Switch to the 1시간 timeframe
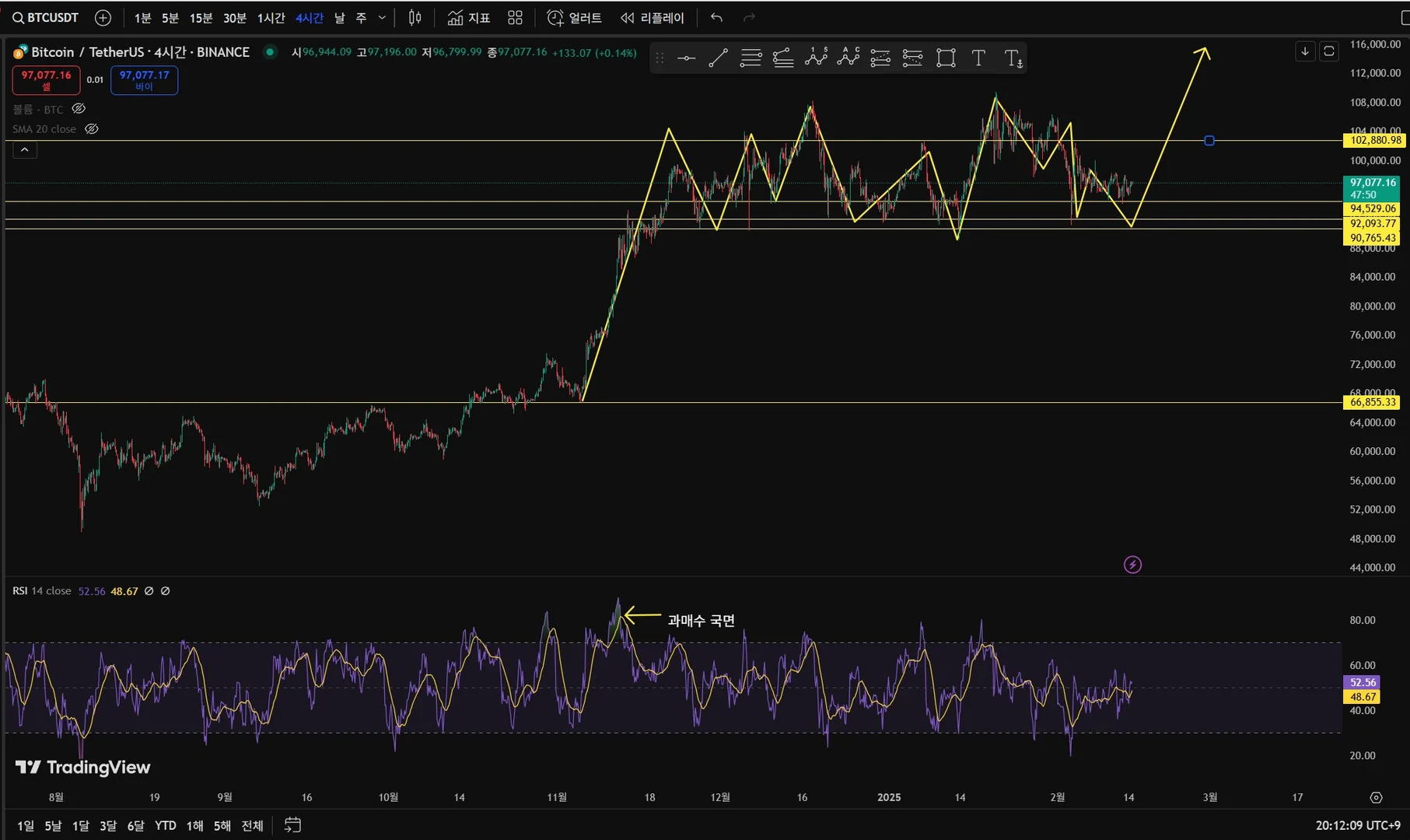 (x=271, y=18)
